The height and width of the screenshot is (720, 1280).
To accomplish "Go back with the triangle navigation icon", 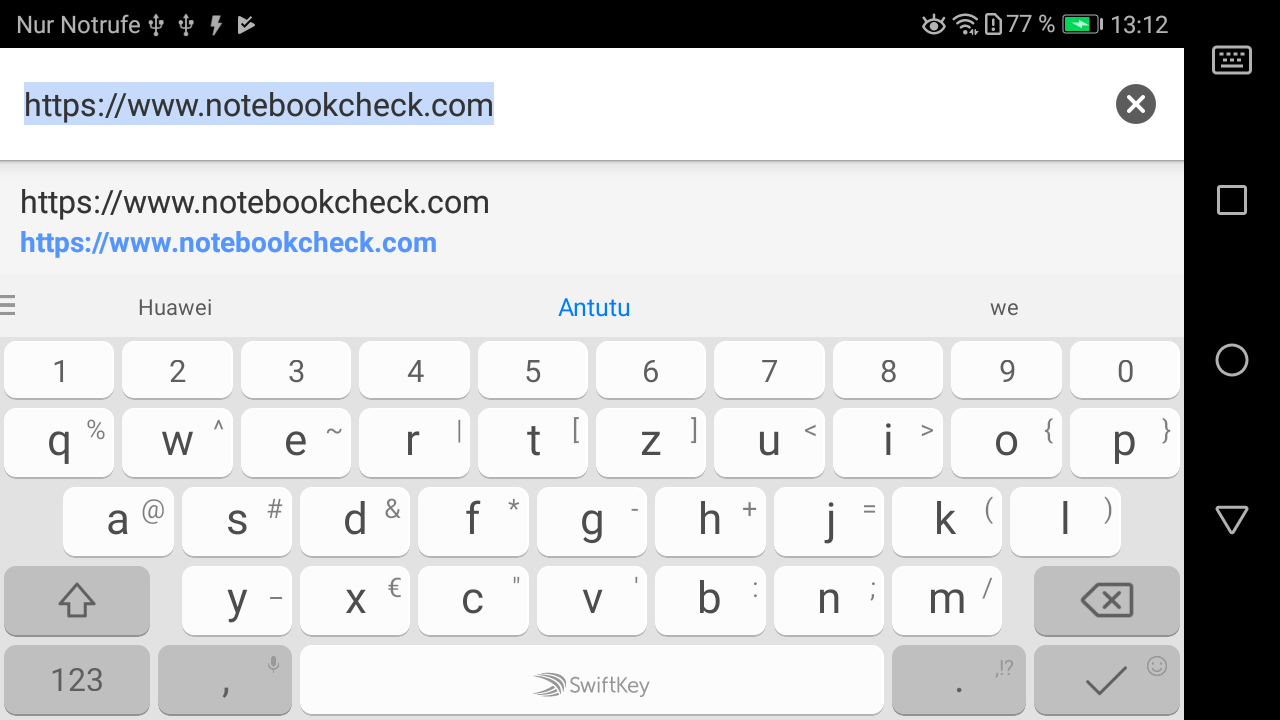I will 1231,520.
